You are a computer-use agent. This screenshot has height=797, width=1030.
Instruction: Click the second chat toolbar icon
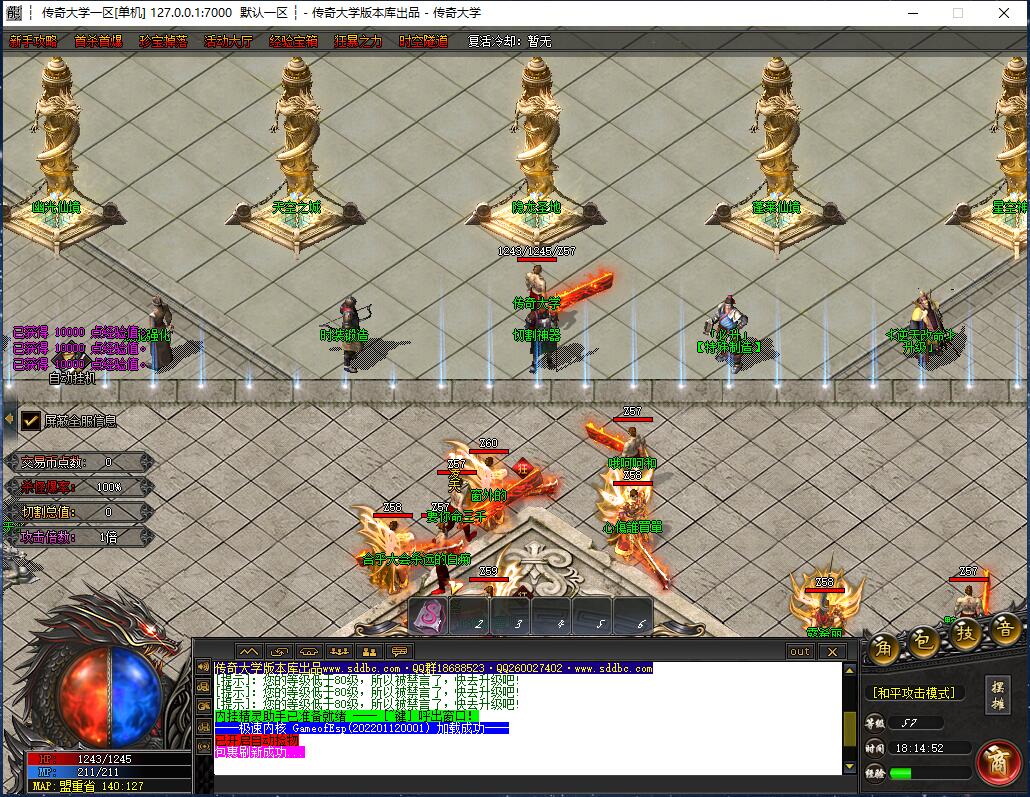pyautogui.click(x=279, y=651)
